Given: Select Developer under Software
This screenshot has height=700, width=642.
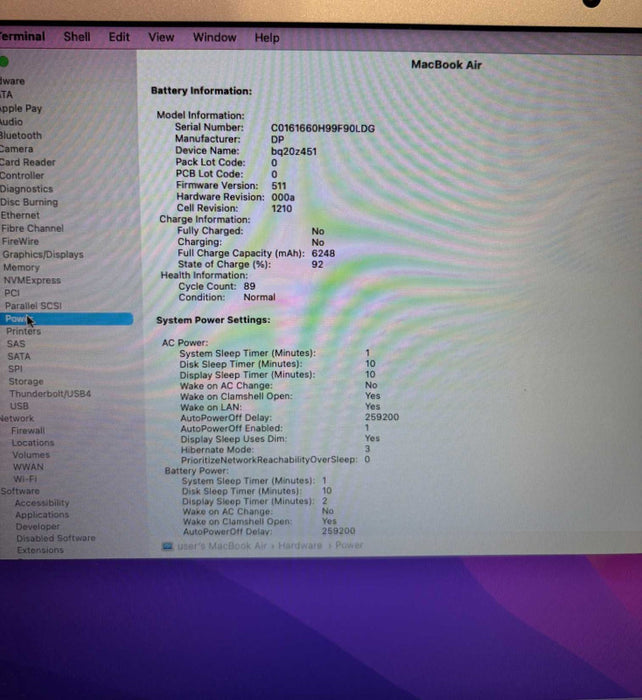Looking at the screenshot, I should pyautogui.click(x=38, y=526).
